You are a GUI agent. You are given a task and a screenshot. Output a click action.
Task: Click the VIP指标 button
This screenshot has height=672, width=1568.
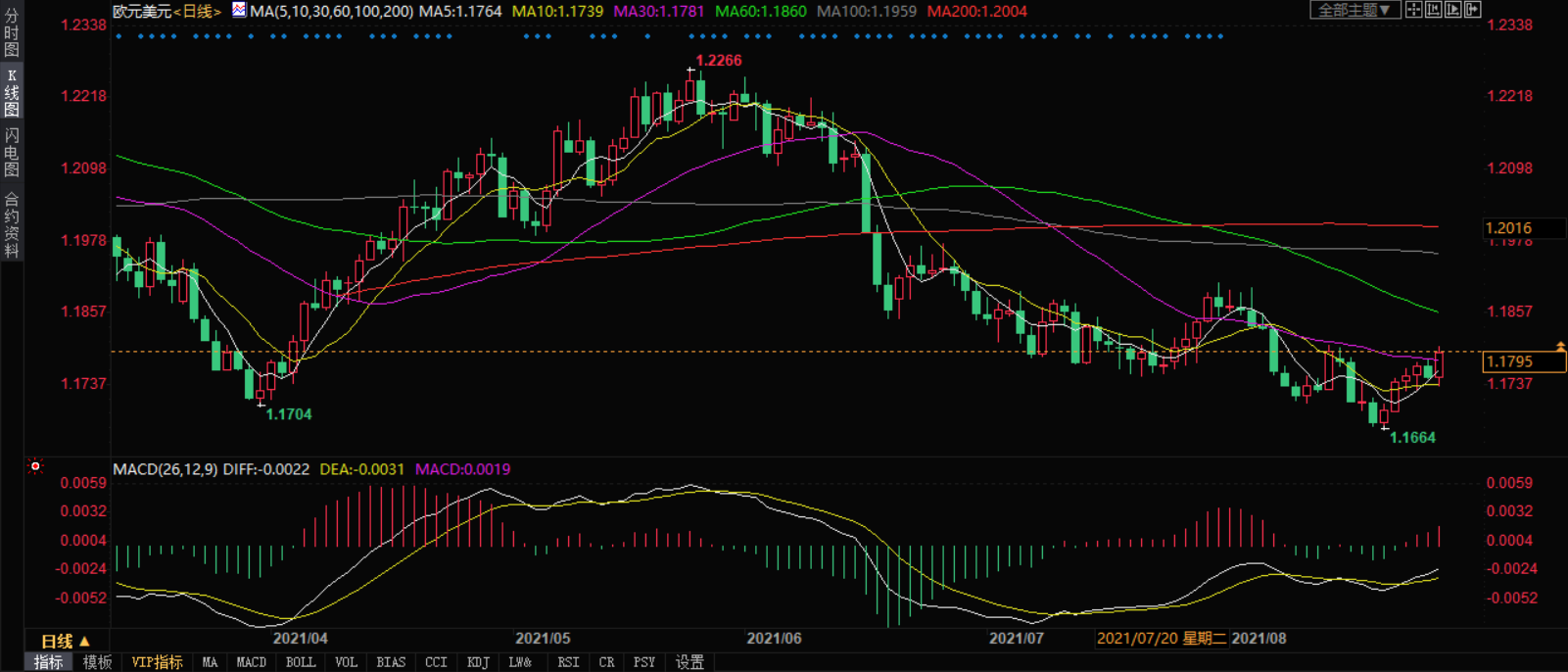[157, 663]
